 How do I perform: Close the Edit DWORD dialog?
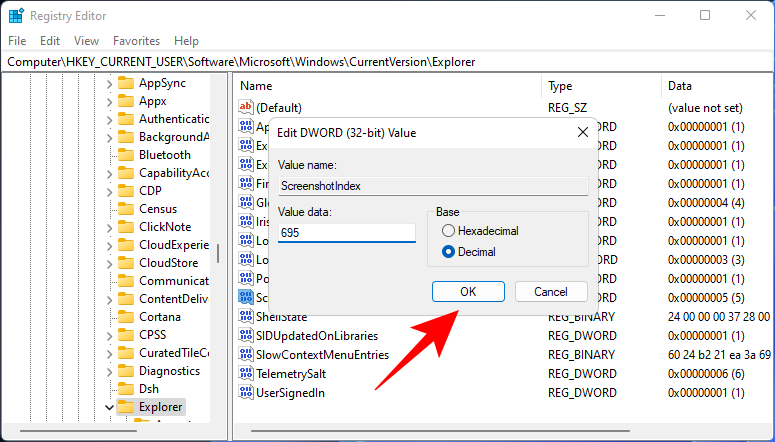(x=582, y=132)
